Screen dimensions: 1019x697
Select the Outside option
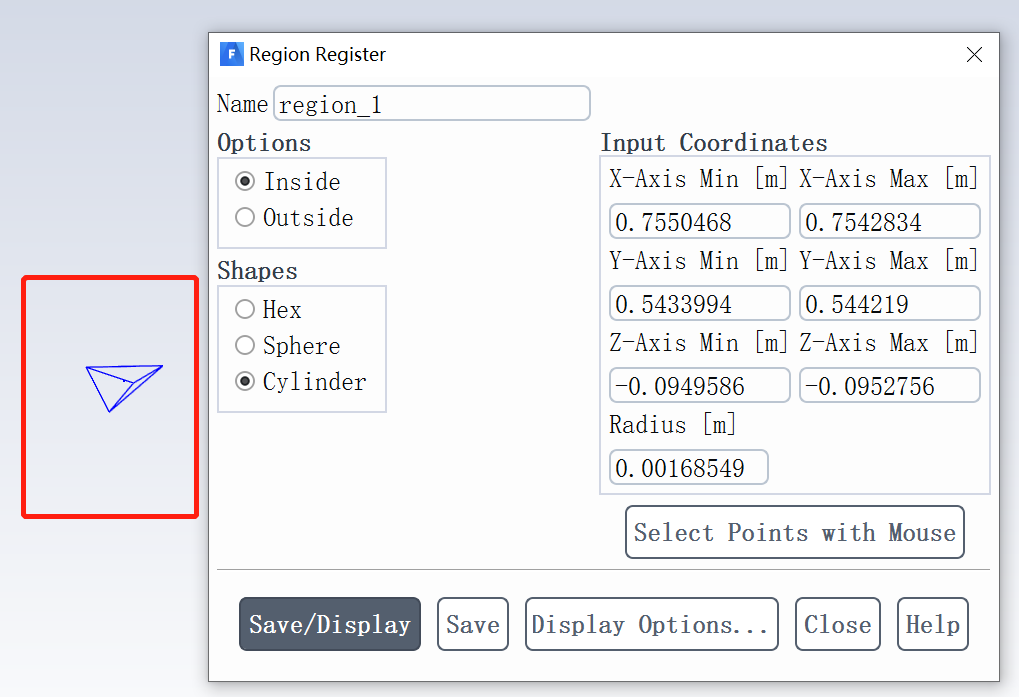[245, 218]
